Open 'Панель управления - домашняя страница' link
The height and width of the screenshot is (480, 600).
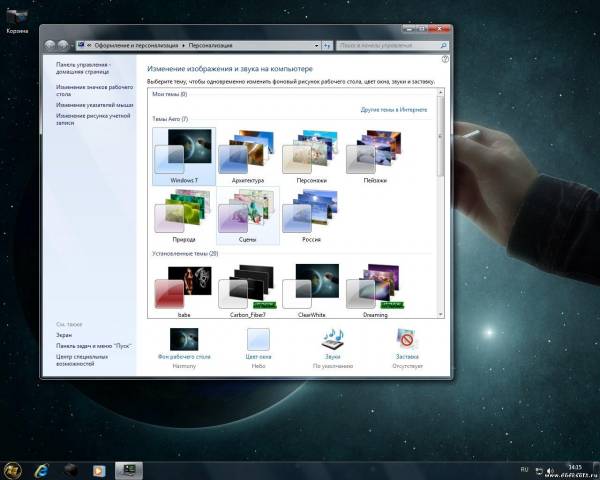click(83, 68)
